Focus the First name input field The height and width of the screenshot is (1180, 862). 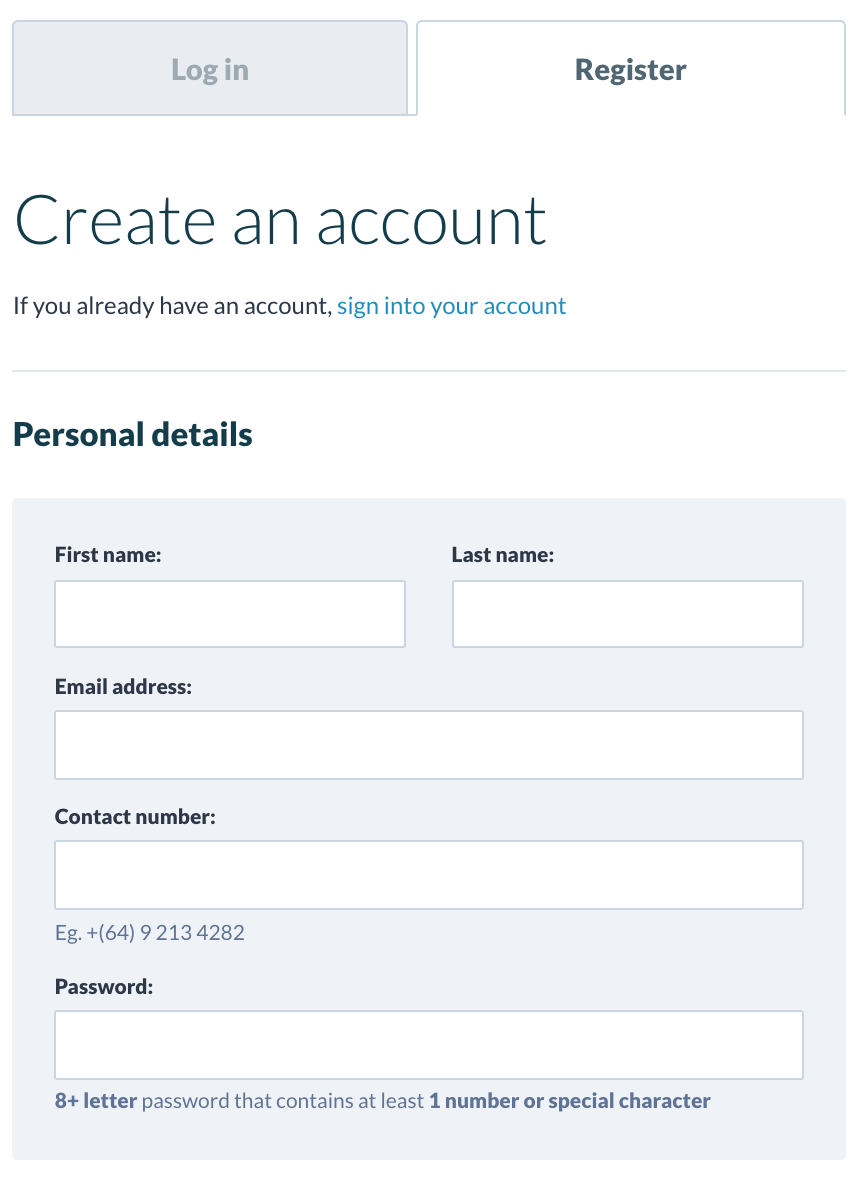click(x=230, y=614)
